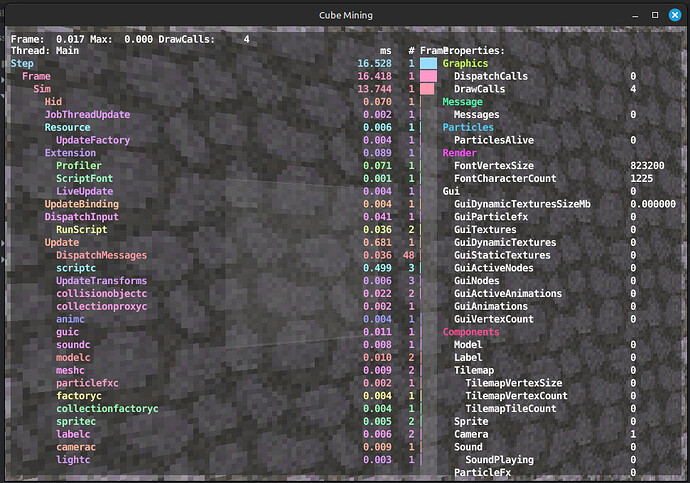Close the Cube Mining window
Image resolution: width=690 pixels, height=483 pixels.
674,15
